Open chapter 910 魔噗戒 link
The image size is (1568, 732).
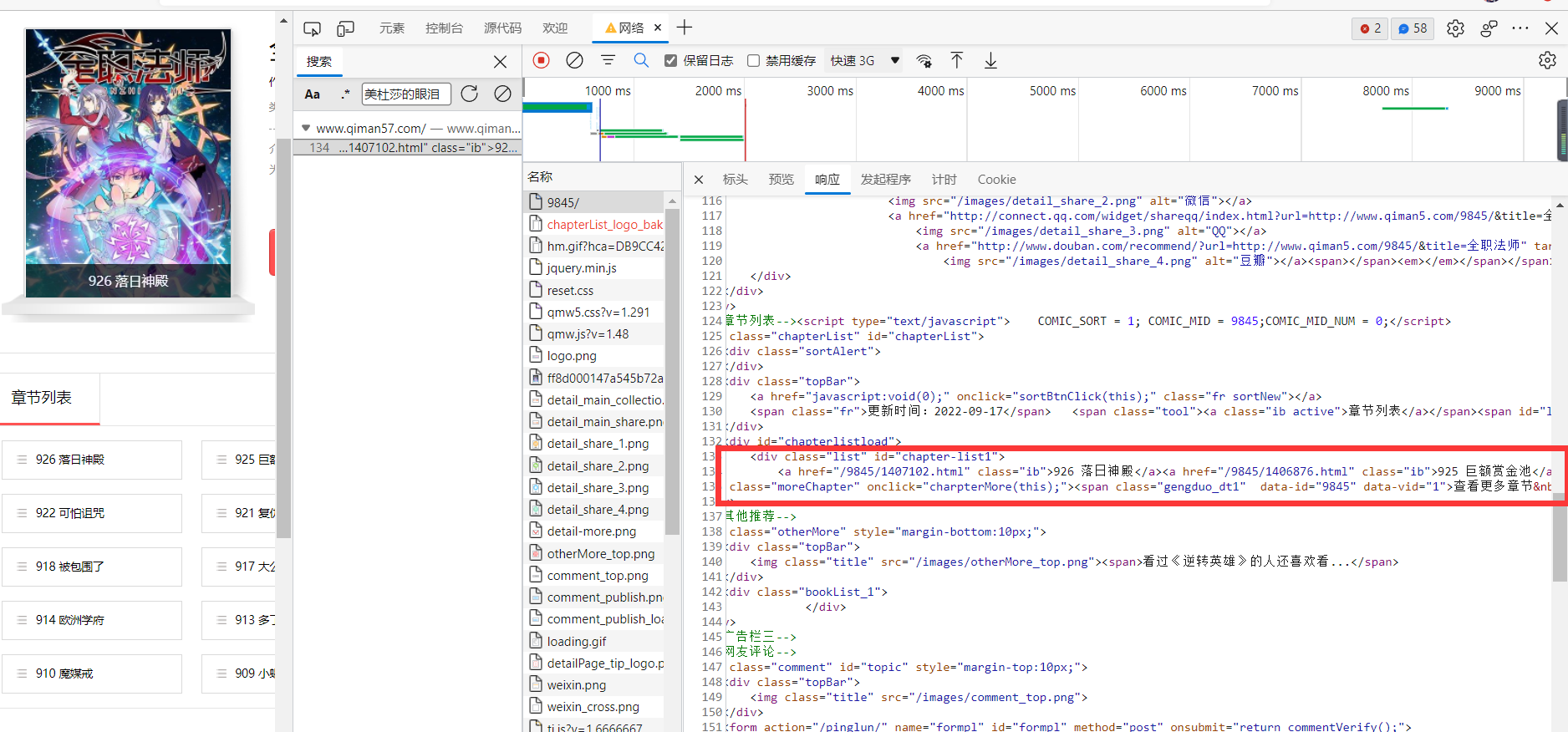[x=92, y=674]
